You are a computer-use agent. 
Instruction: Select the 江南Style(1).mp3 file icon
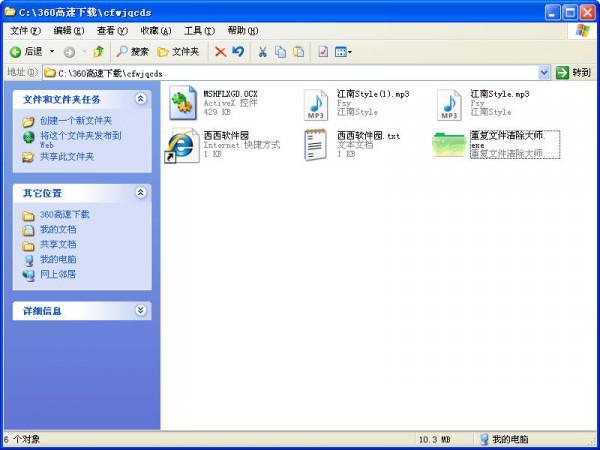pos(316,105)
